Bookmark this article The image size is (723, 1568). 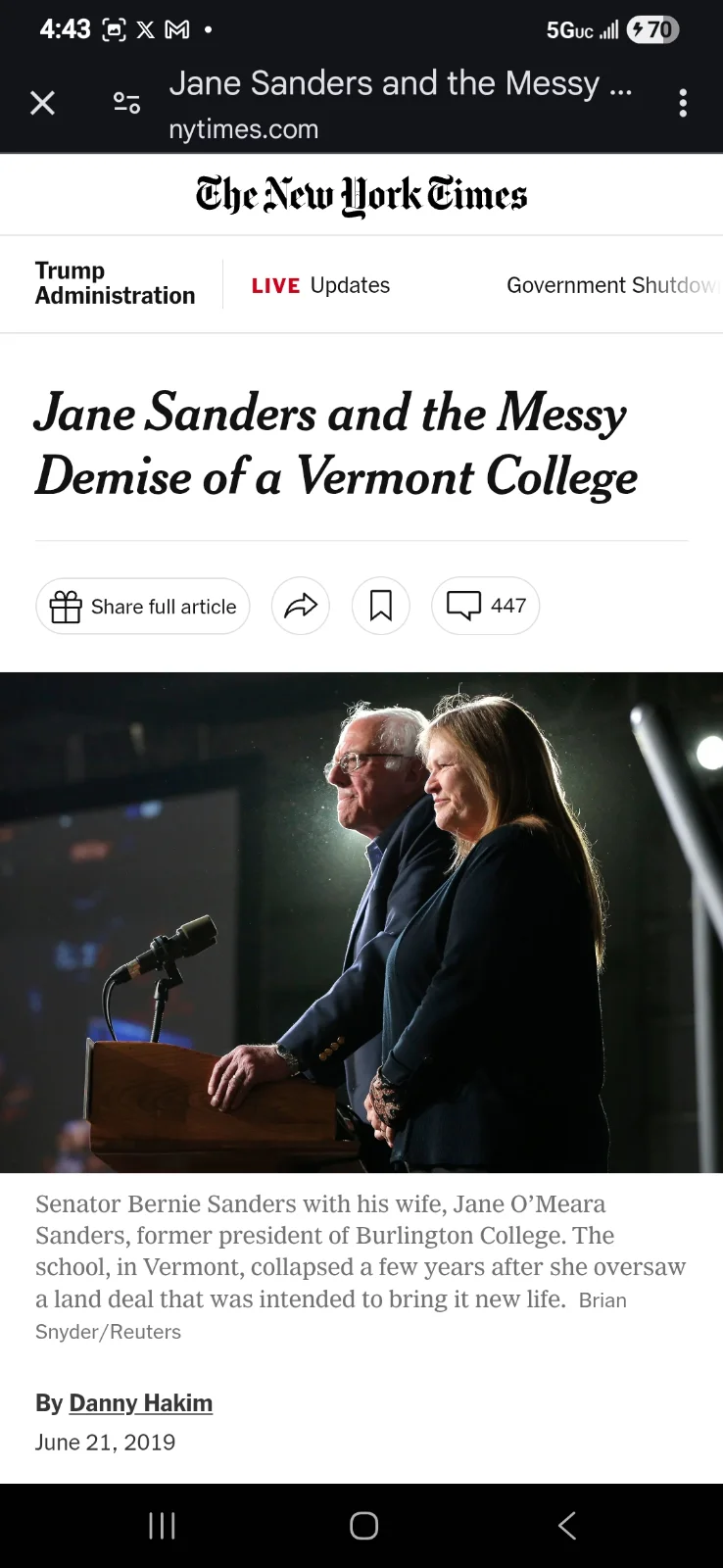[x=380, y=607]
